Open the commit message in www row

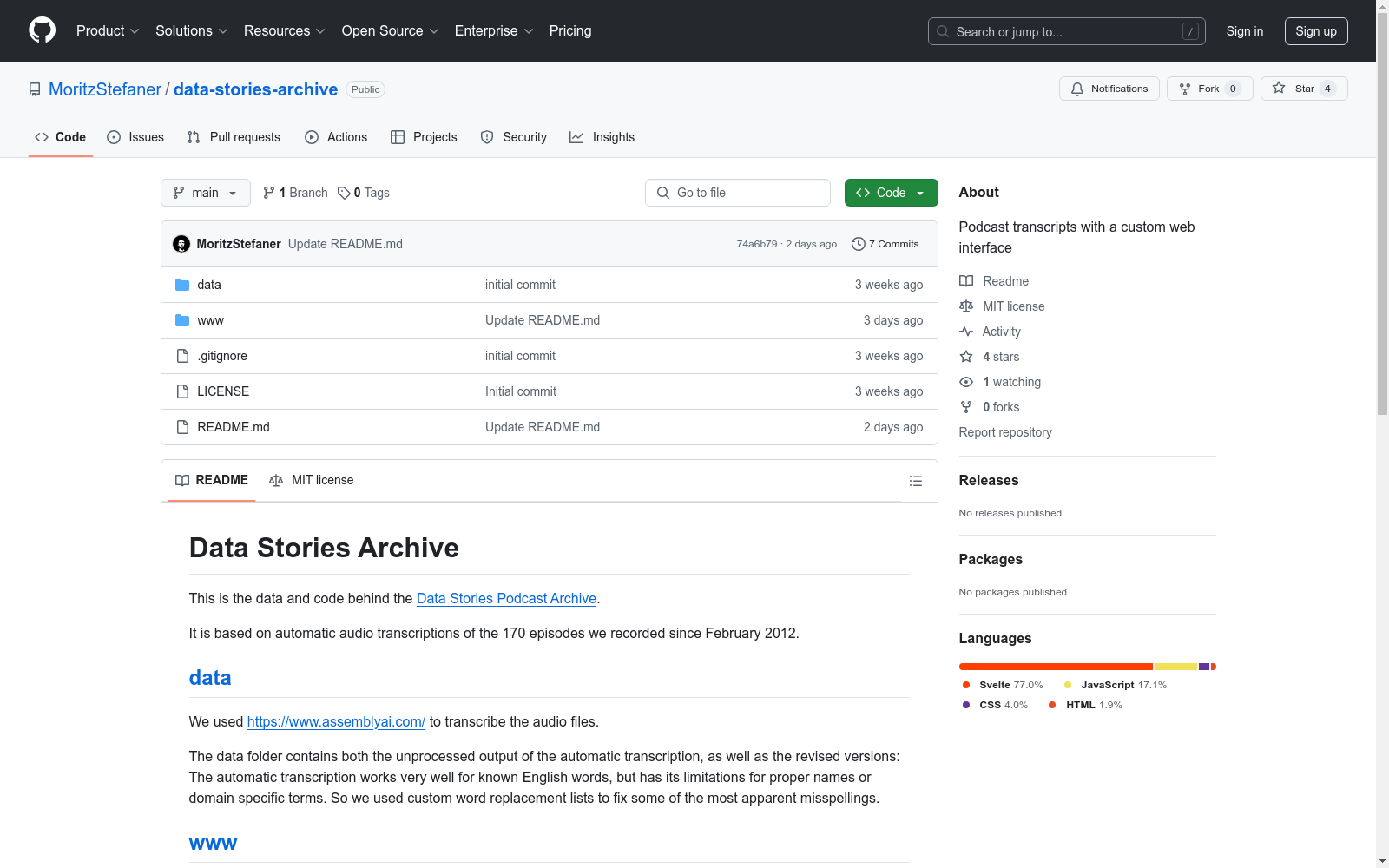(x=543, y=320)
